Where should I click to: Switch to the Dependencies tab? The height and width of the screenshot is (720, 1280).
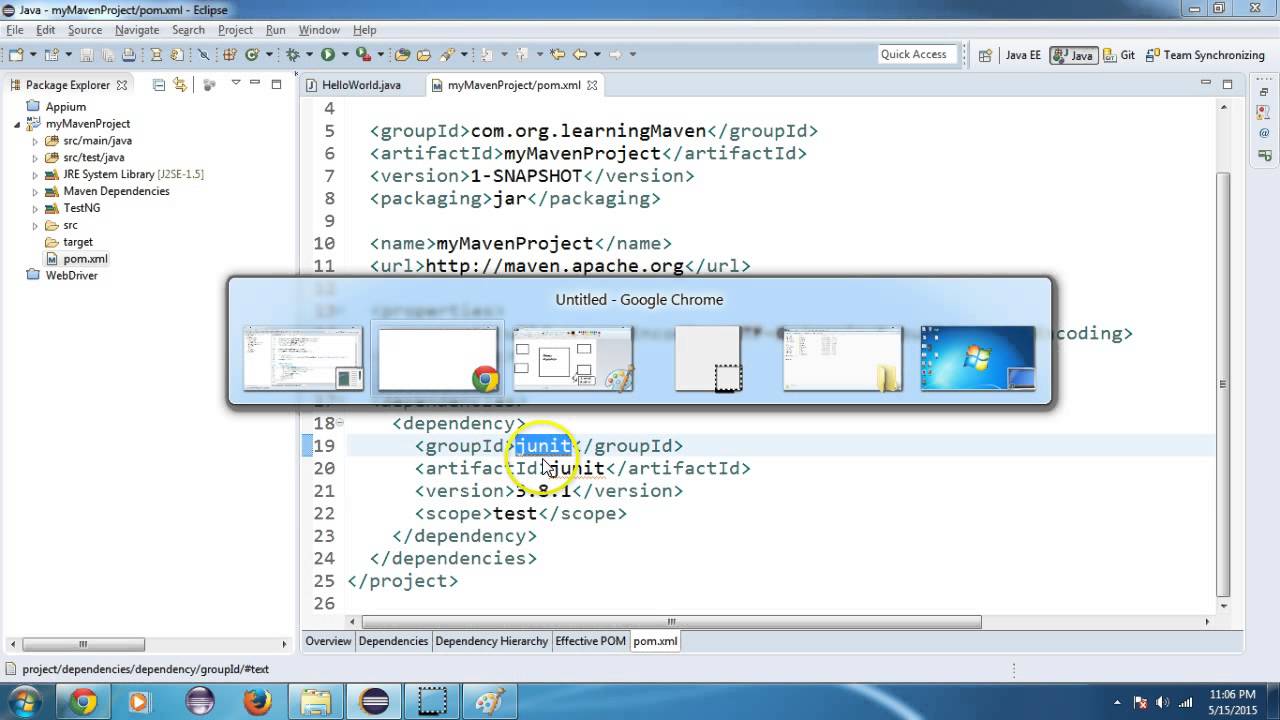click(393, 641)
